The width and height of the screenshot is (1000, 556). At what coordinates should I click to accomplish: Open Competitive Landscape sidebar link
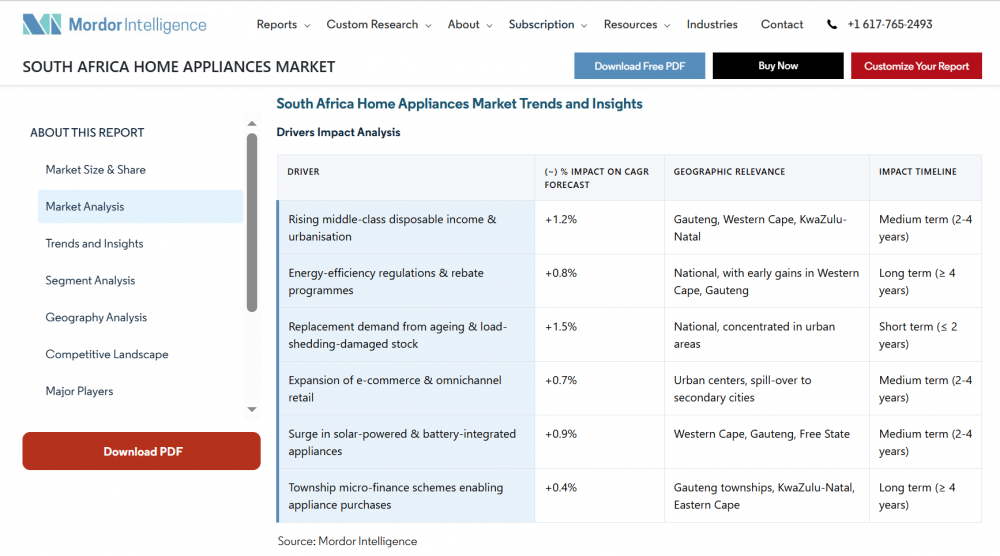click(x=107, y=355)
